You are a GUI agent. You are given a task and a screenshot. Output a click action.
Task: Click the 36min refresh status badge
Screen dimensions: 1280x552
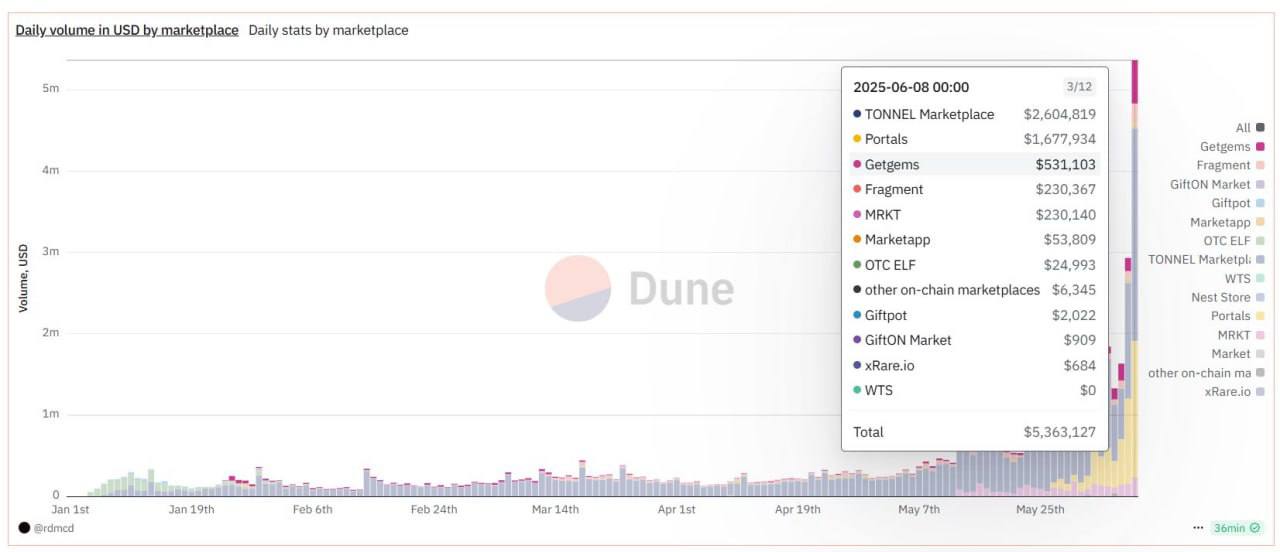1236,527
